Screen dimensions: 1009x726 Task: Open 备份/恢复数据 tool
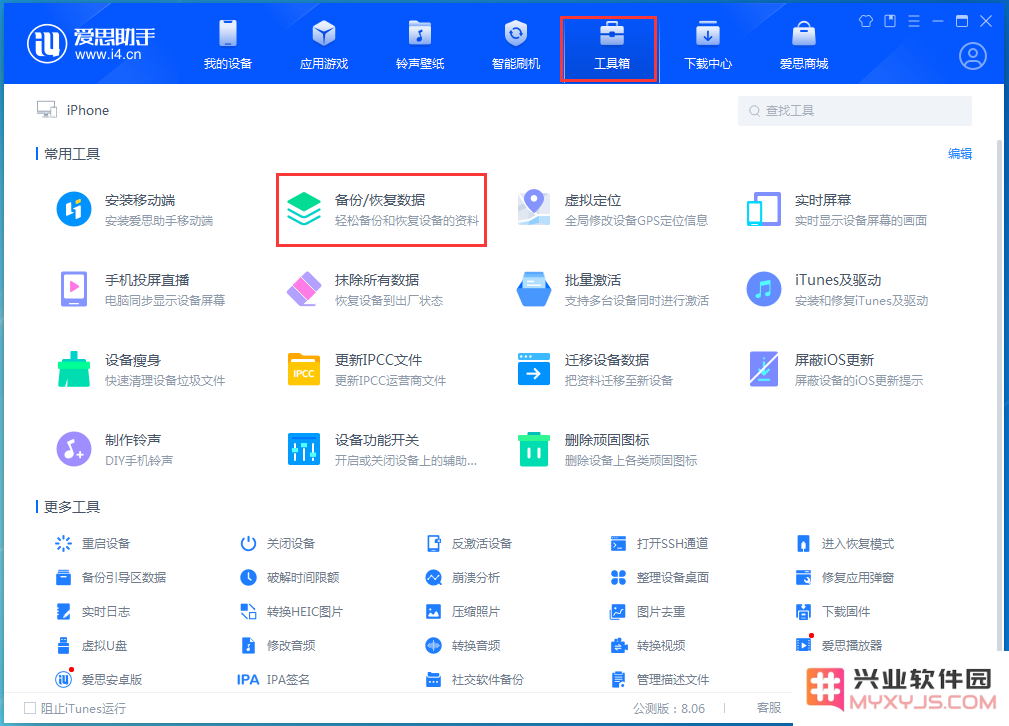click(x=382, y=210)
